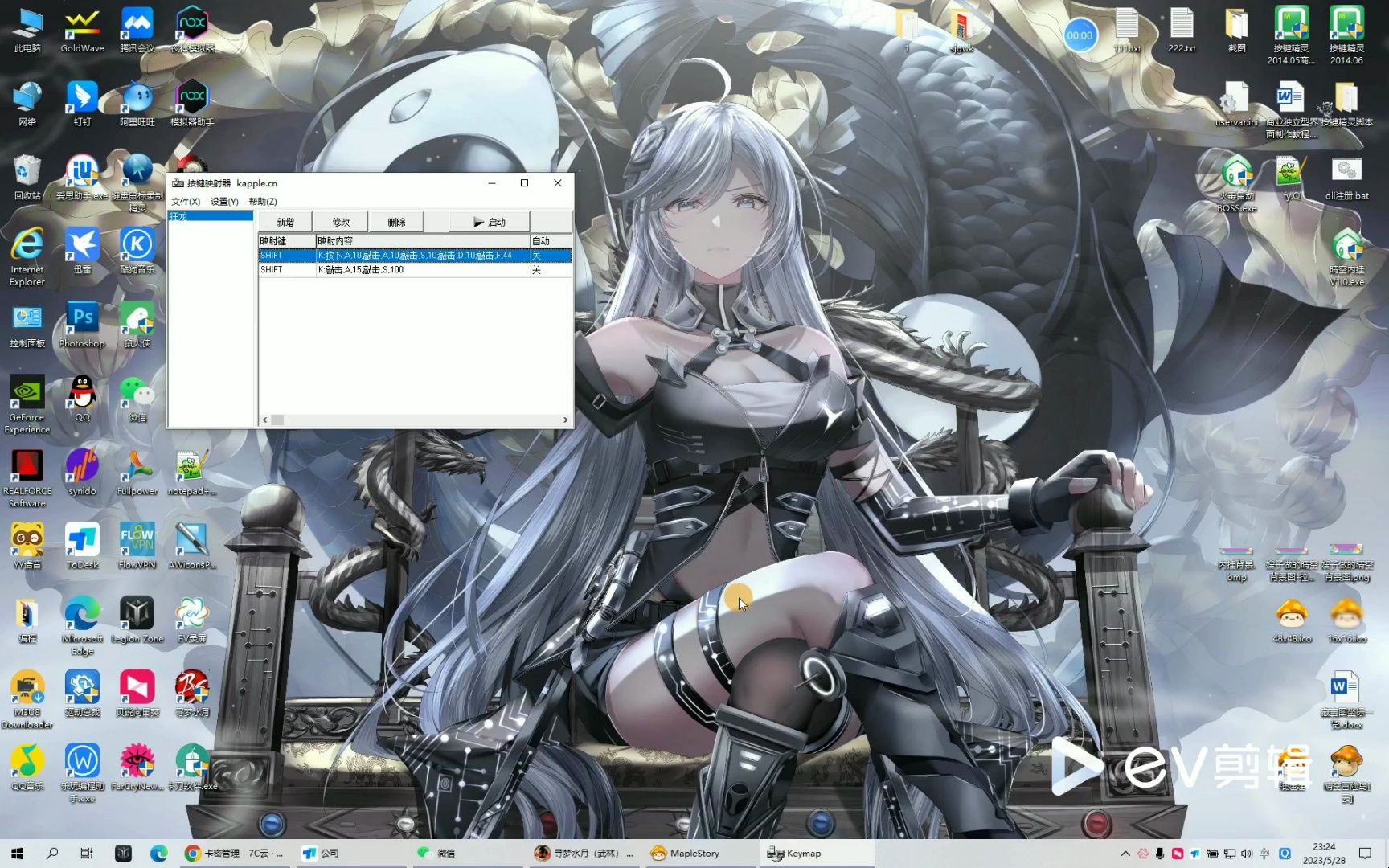Open the 帮助(Z) menu
The image size is (1389, 868).
click(x=263, y=202)
